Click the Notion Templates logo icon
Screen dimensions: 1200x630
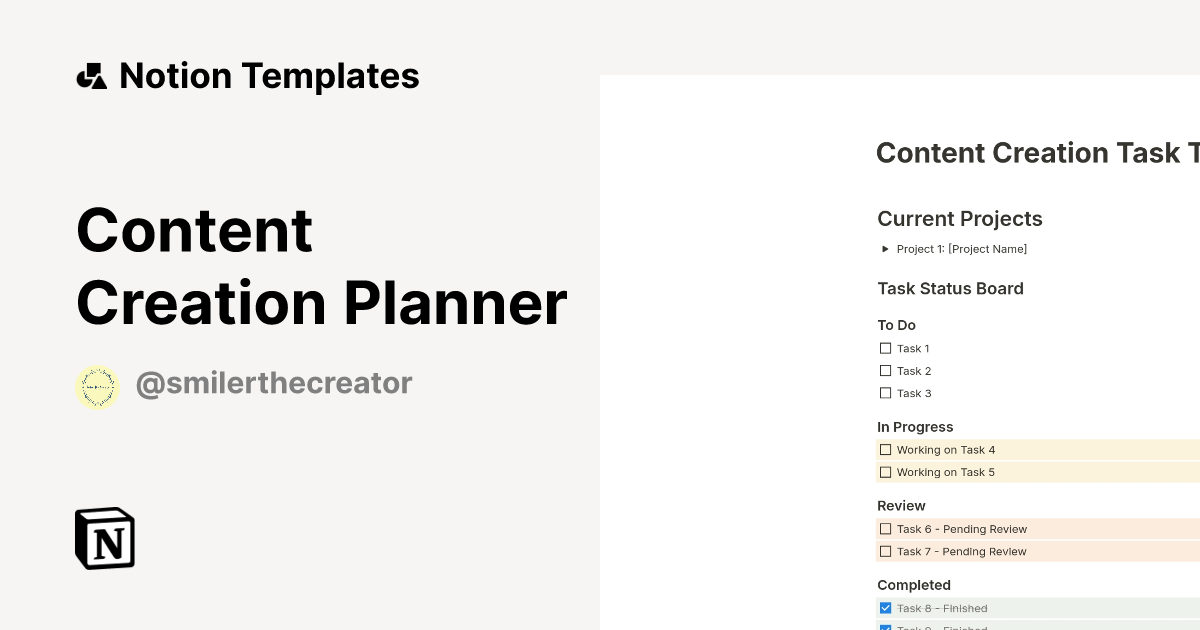92,75
